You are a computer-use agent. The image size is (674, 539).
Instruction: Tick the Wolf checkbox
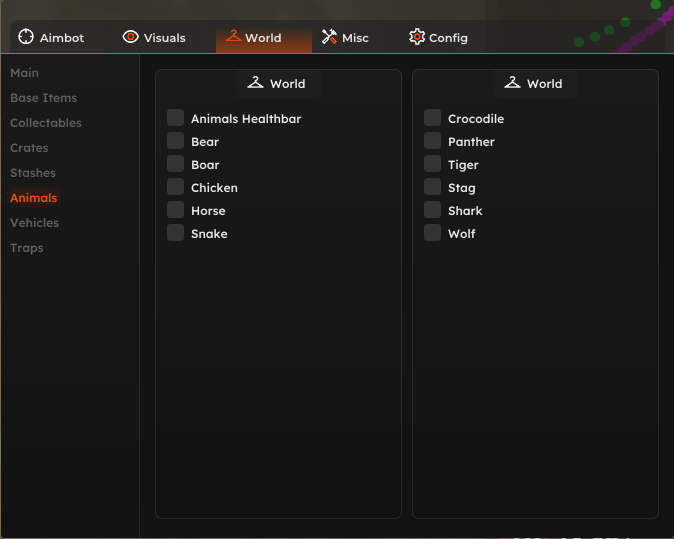pyautogui.click(x=432, y=233)
